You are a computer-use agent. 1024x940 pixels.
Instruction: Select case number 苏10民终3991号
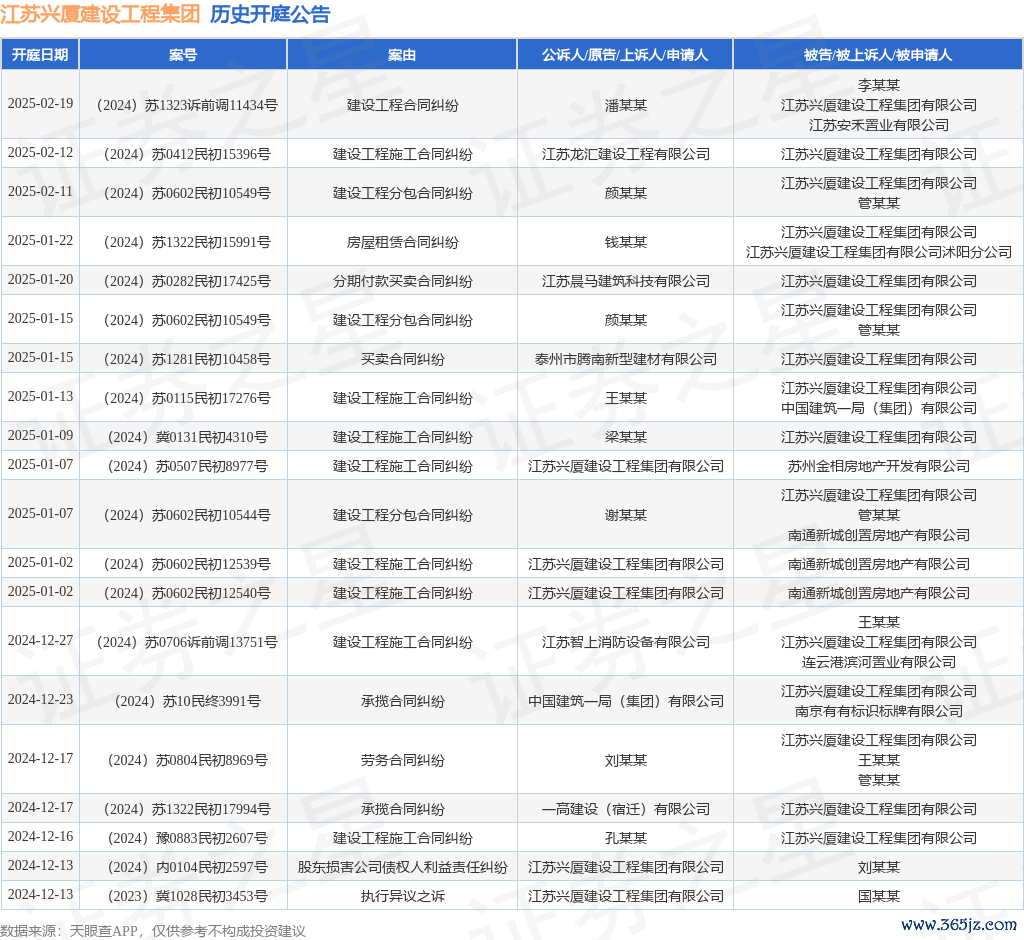pyautogui.click(x=187, y=701)
